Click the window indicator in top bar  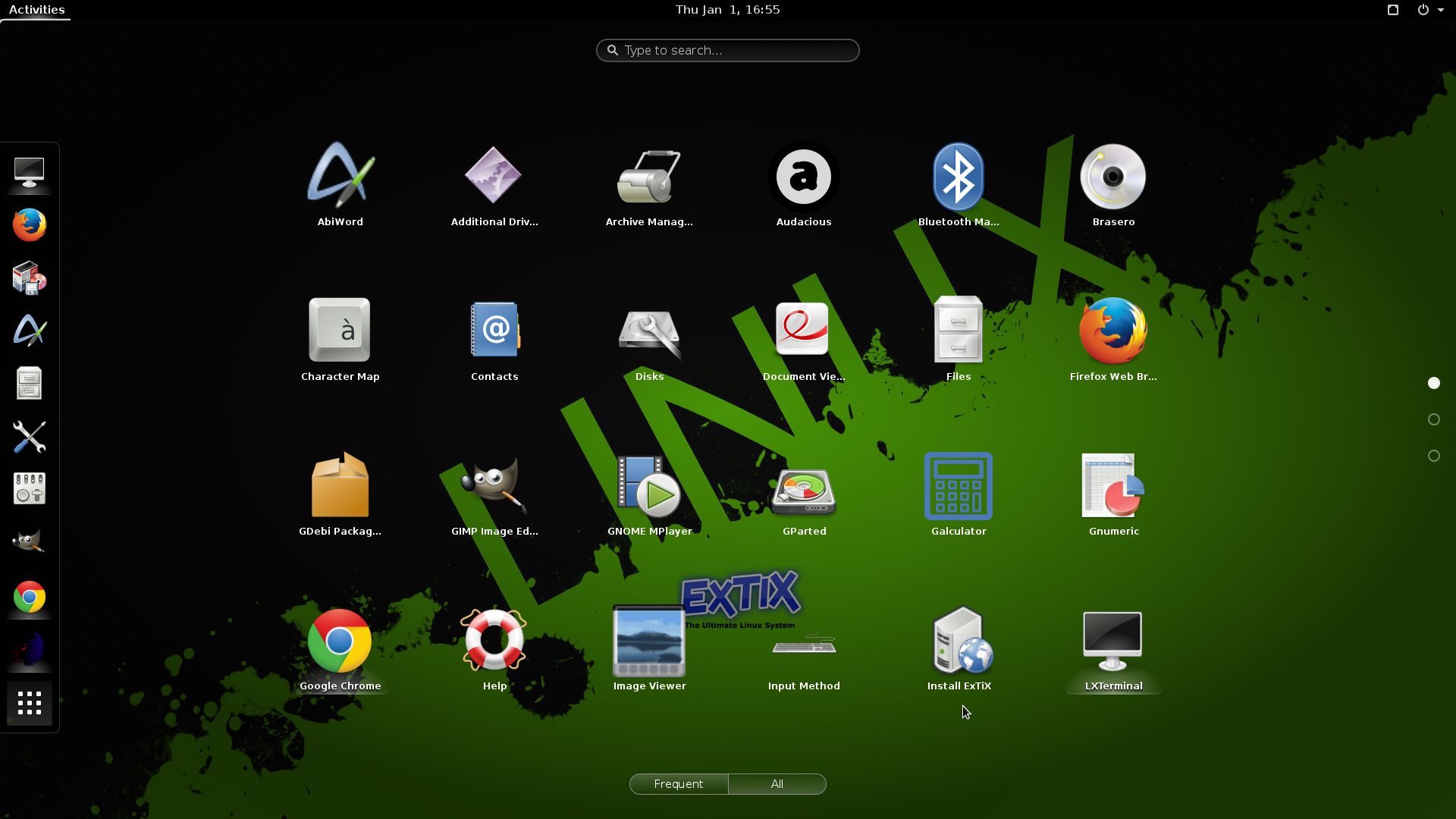[1393, 10]
